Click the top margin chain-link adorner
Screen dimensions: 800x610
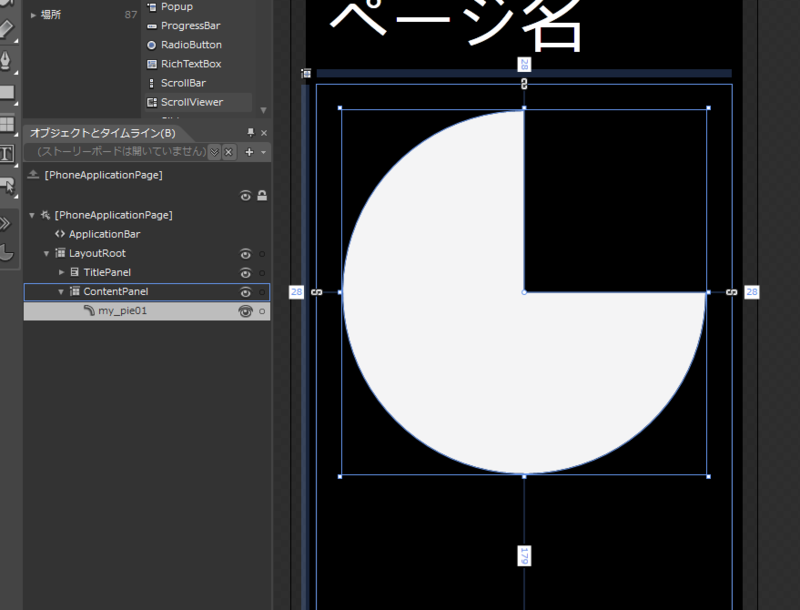(524, 84)
